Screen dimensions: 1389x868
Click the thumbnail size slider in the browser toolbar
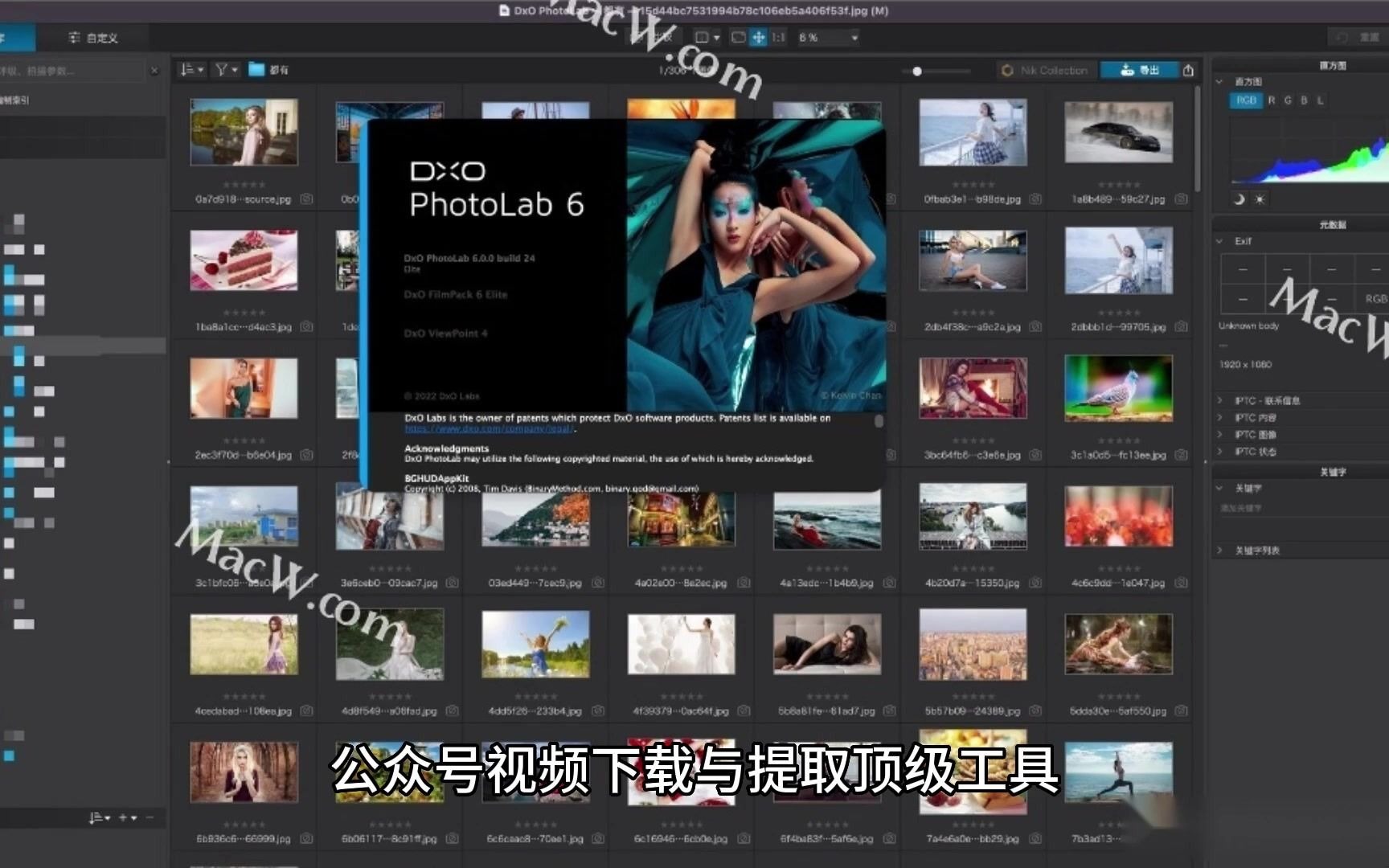point(916,70)
